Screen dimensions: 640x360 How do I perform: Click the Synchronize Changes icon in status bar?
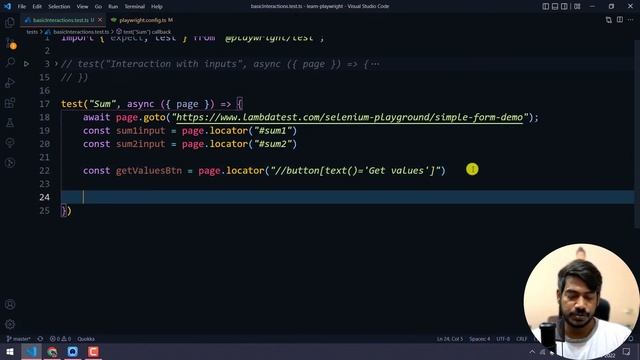40,339
